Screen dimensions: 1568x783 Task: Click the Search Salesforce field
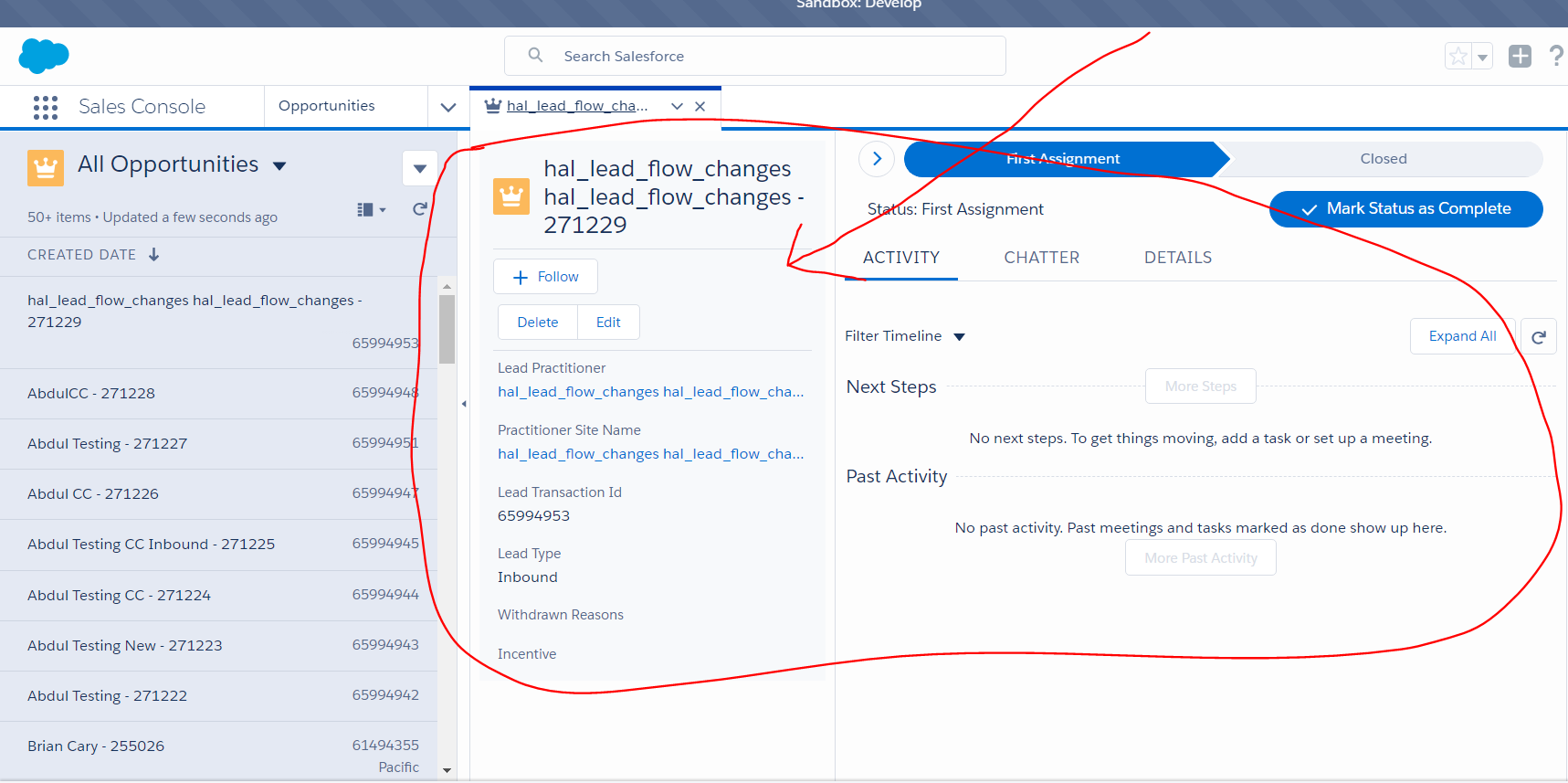755,56
